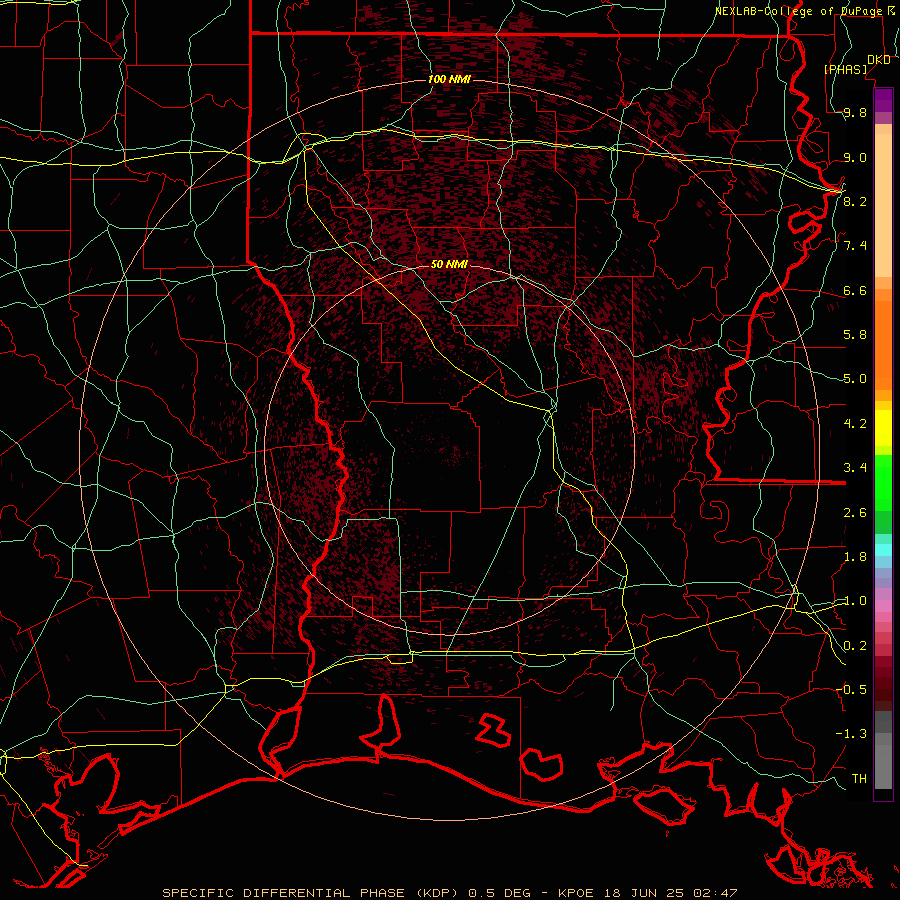Click the Specific Differential Phase caption at bottom
This screenshot has width=900, height=900.
[x=449, y=893]
